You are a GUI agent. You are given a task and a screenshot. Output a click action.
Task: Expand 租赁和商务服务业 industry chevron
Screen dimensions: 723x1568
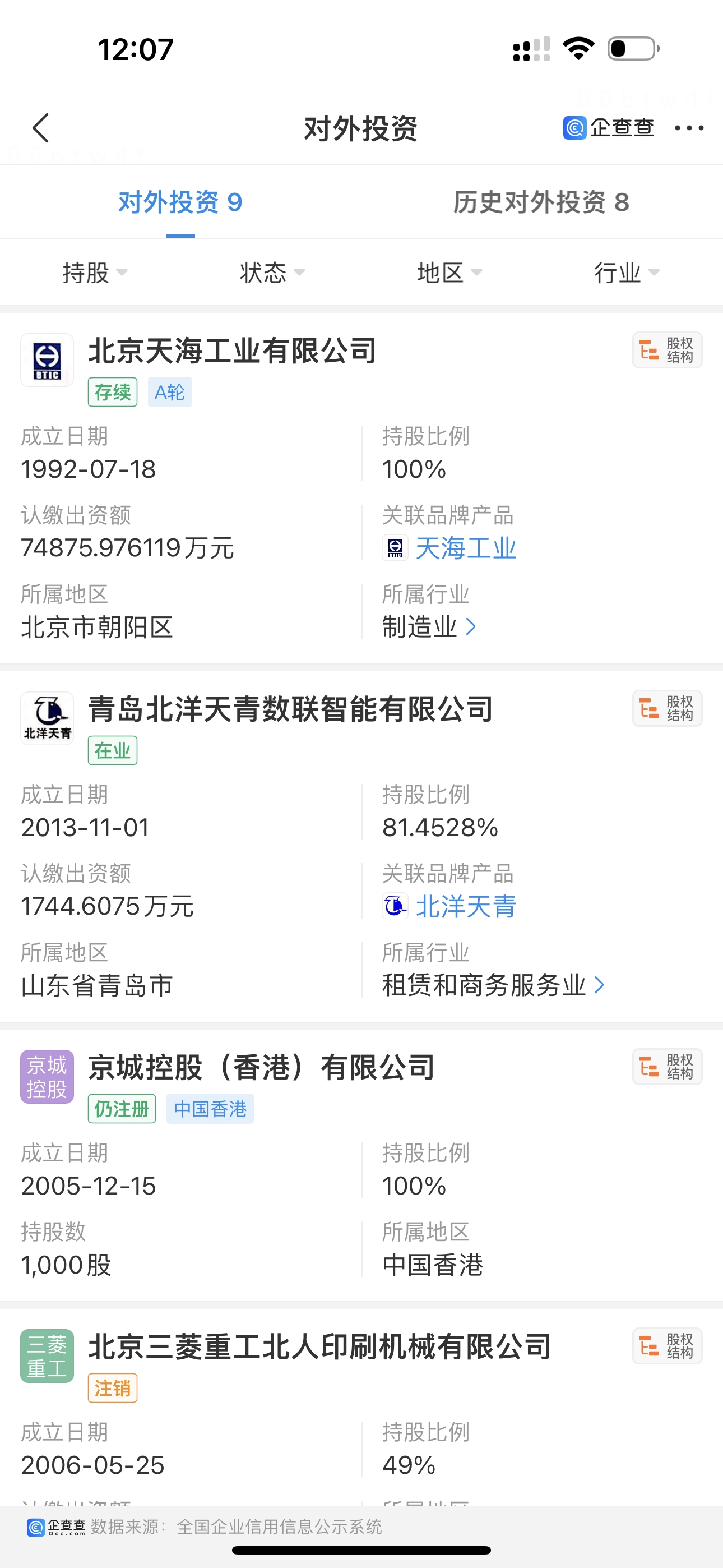[x=599, y=985]
